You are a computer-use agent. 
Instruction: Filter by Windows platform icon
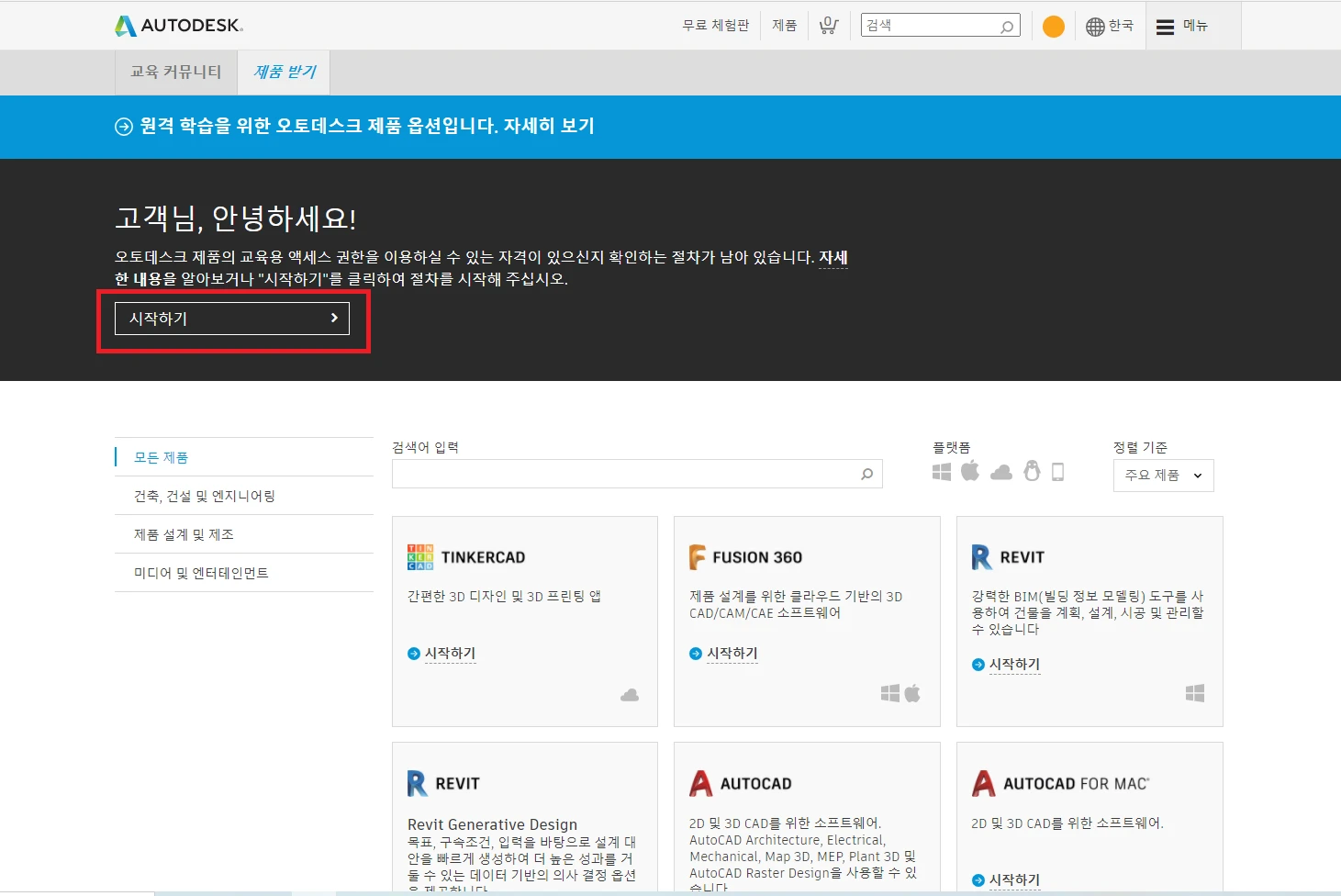coord(942,472)
